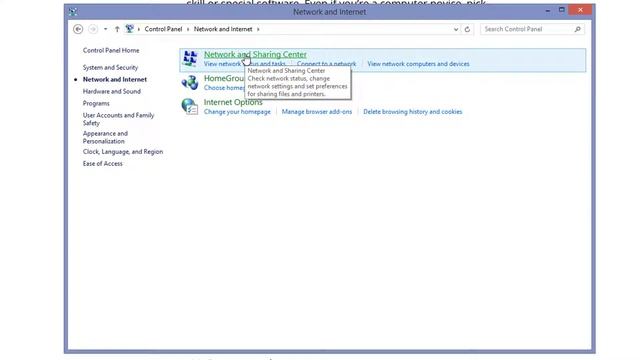
Task: Maximize the Network and Internet window
Action: [562, 10]
